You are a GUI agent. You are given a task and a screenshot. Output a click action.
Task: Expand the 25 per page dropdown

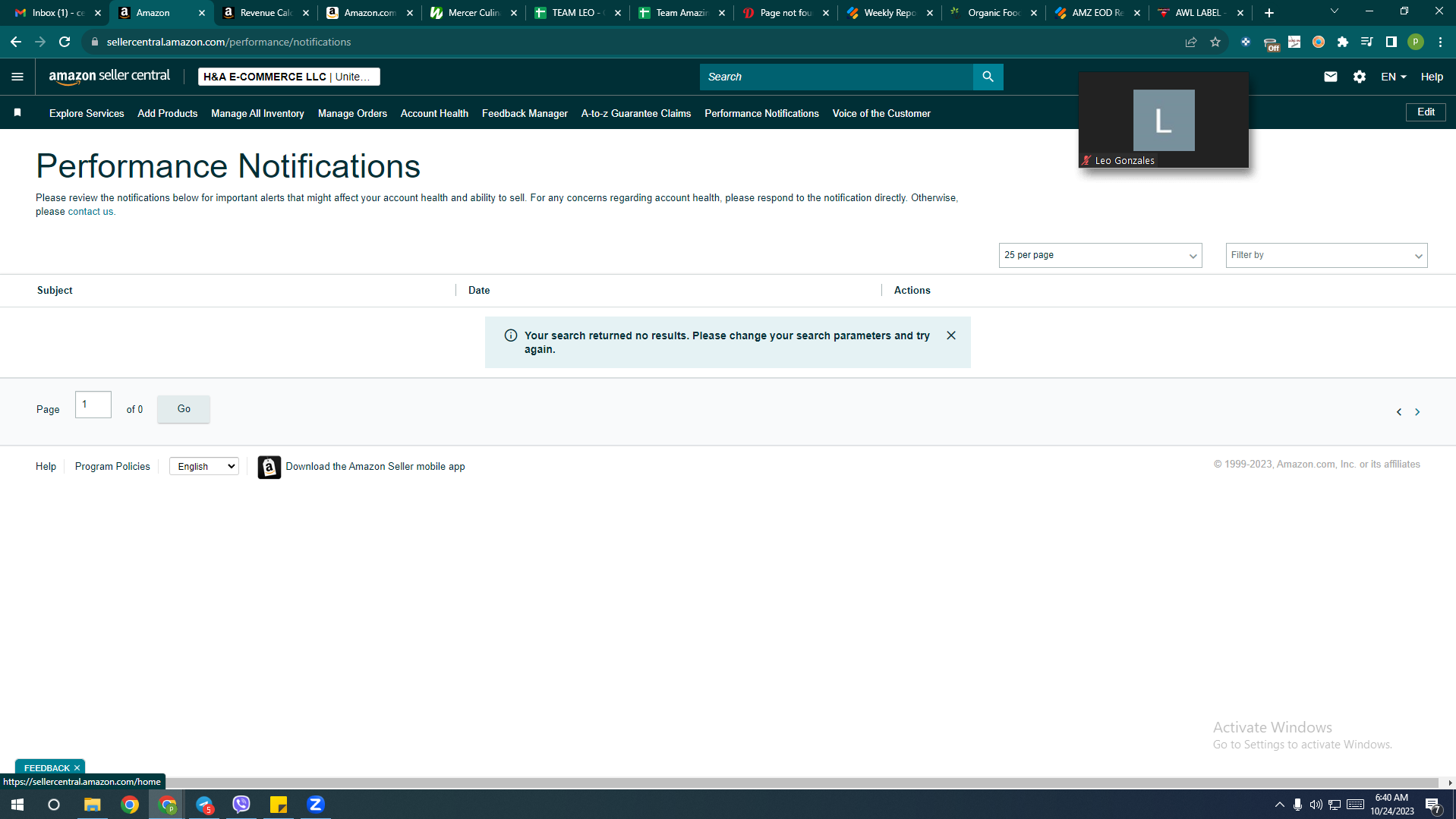1100,255
